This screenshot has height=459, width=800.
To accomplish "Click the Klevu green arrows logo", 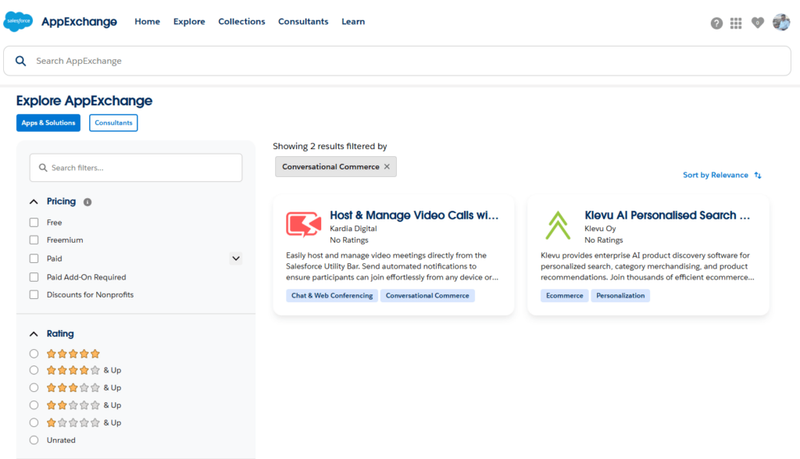I will pos(558,225).
